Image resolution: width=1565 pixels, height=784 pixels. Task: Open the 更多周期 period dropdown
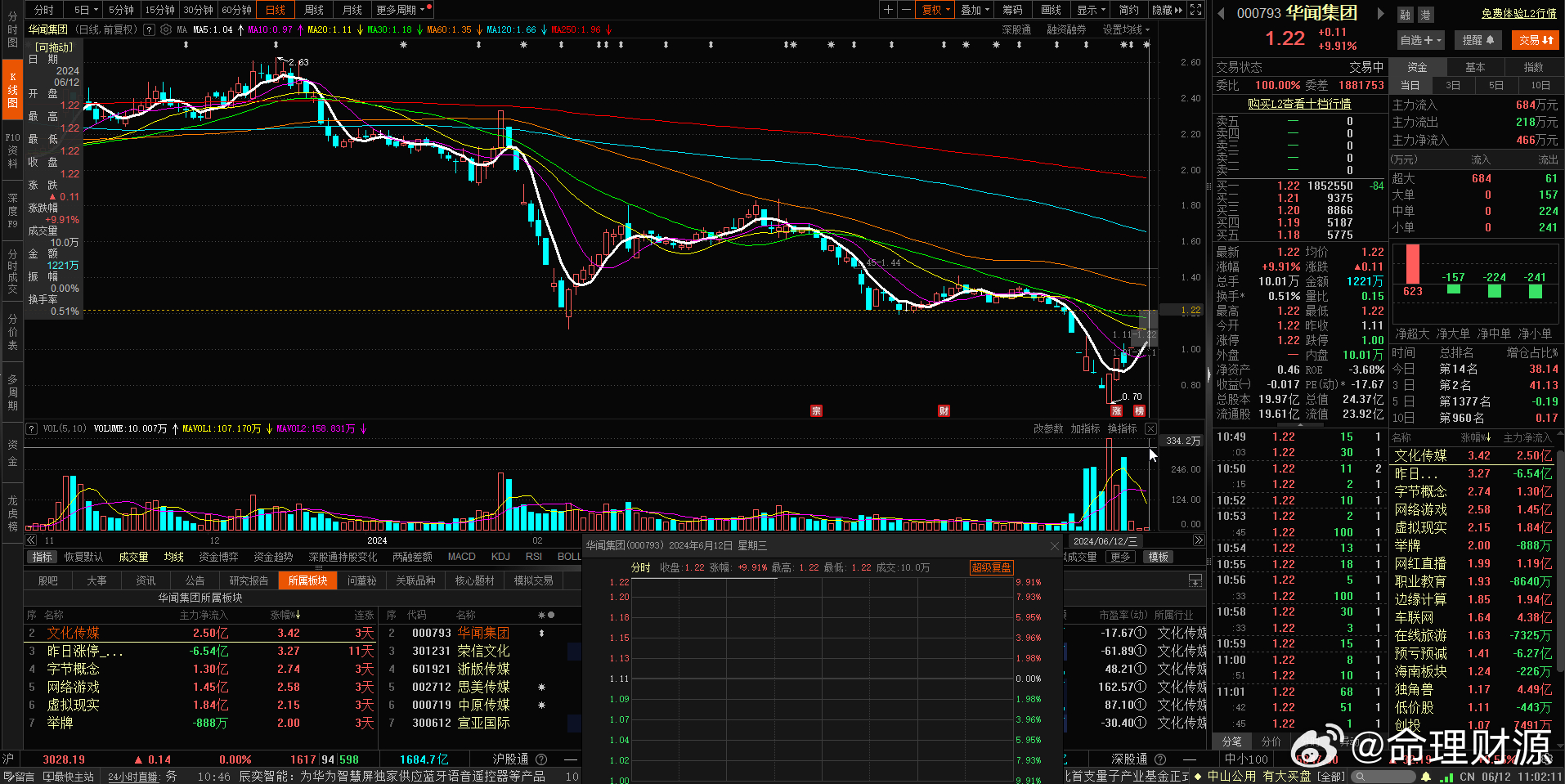[400, 10]
